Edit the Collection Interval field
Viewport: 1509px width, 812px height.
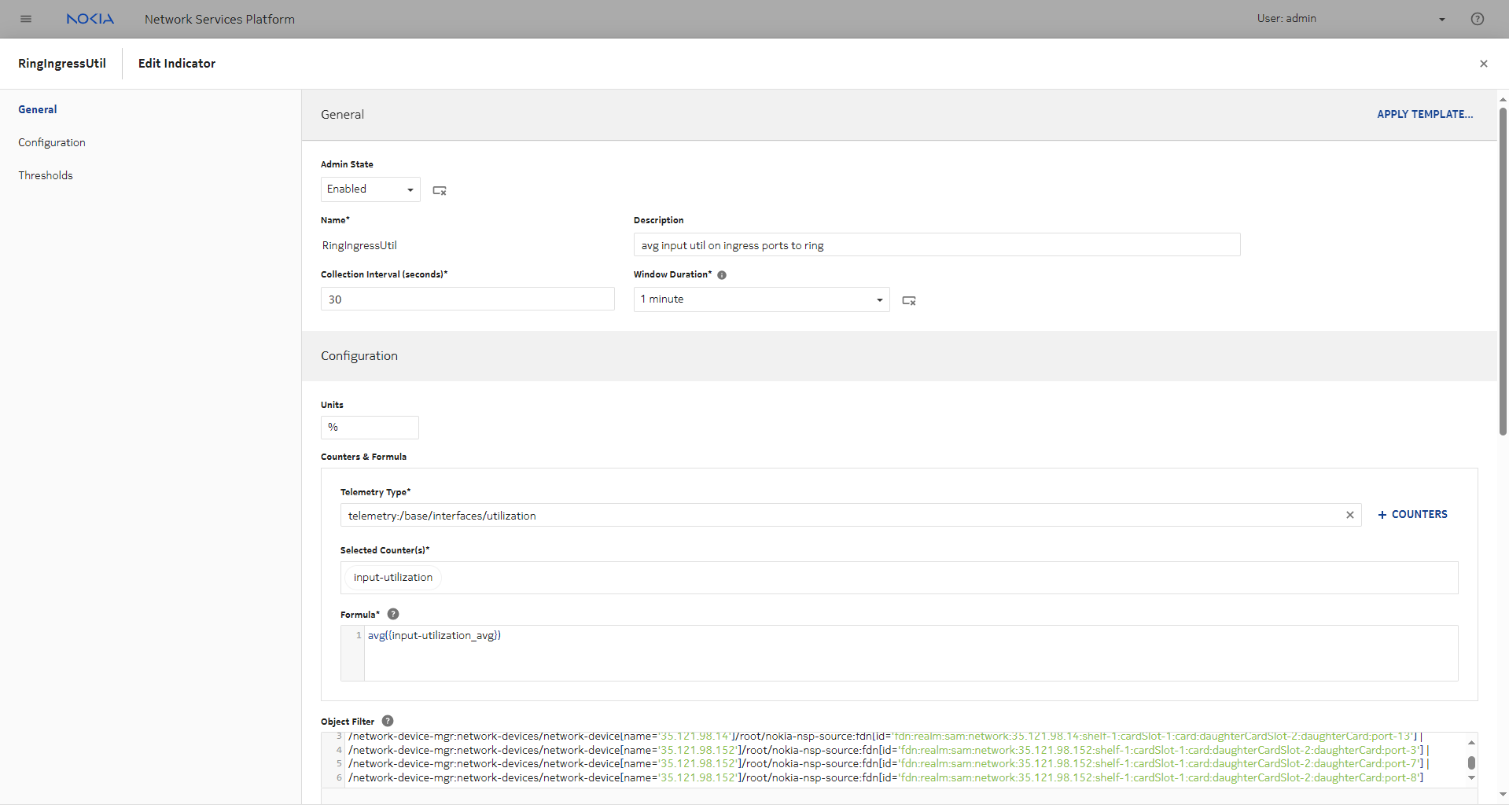[467, 299]
